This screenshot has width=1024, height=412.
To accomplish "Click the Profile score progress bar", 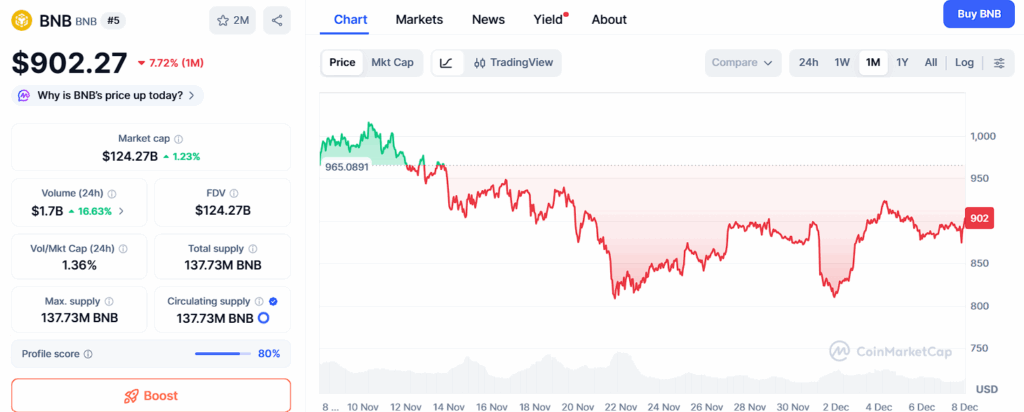I will 223,353.
